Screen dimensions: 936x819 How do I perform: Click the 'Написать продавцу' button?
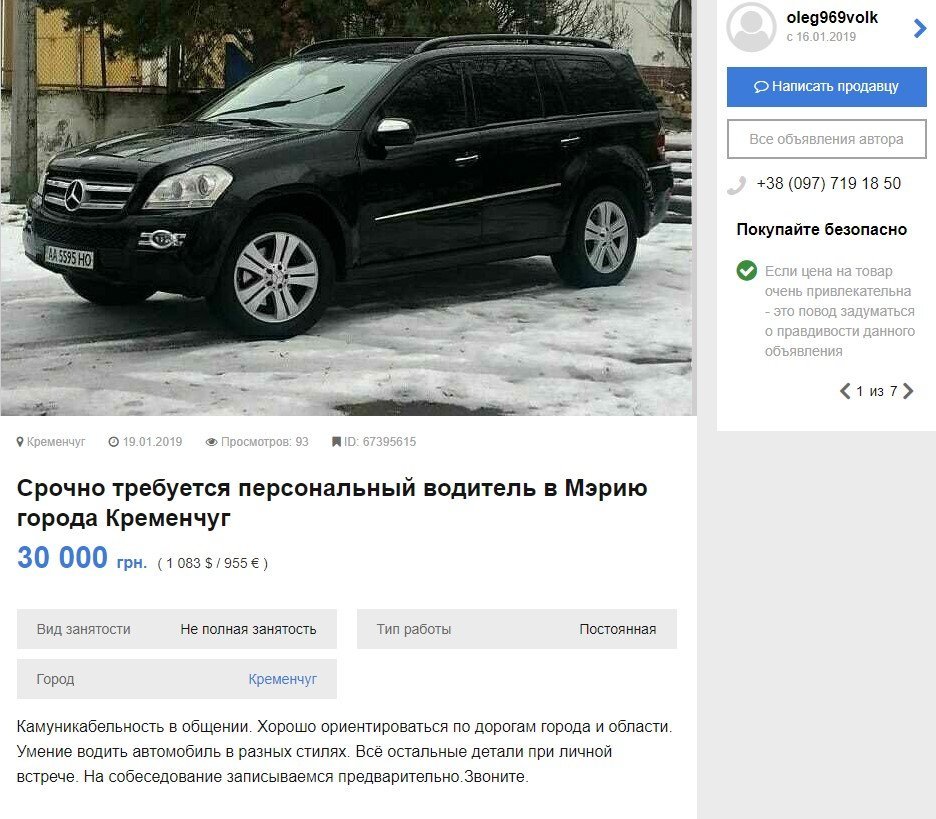click(826, 87)
